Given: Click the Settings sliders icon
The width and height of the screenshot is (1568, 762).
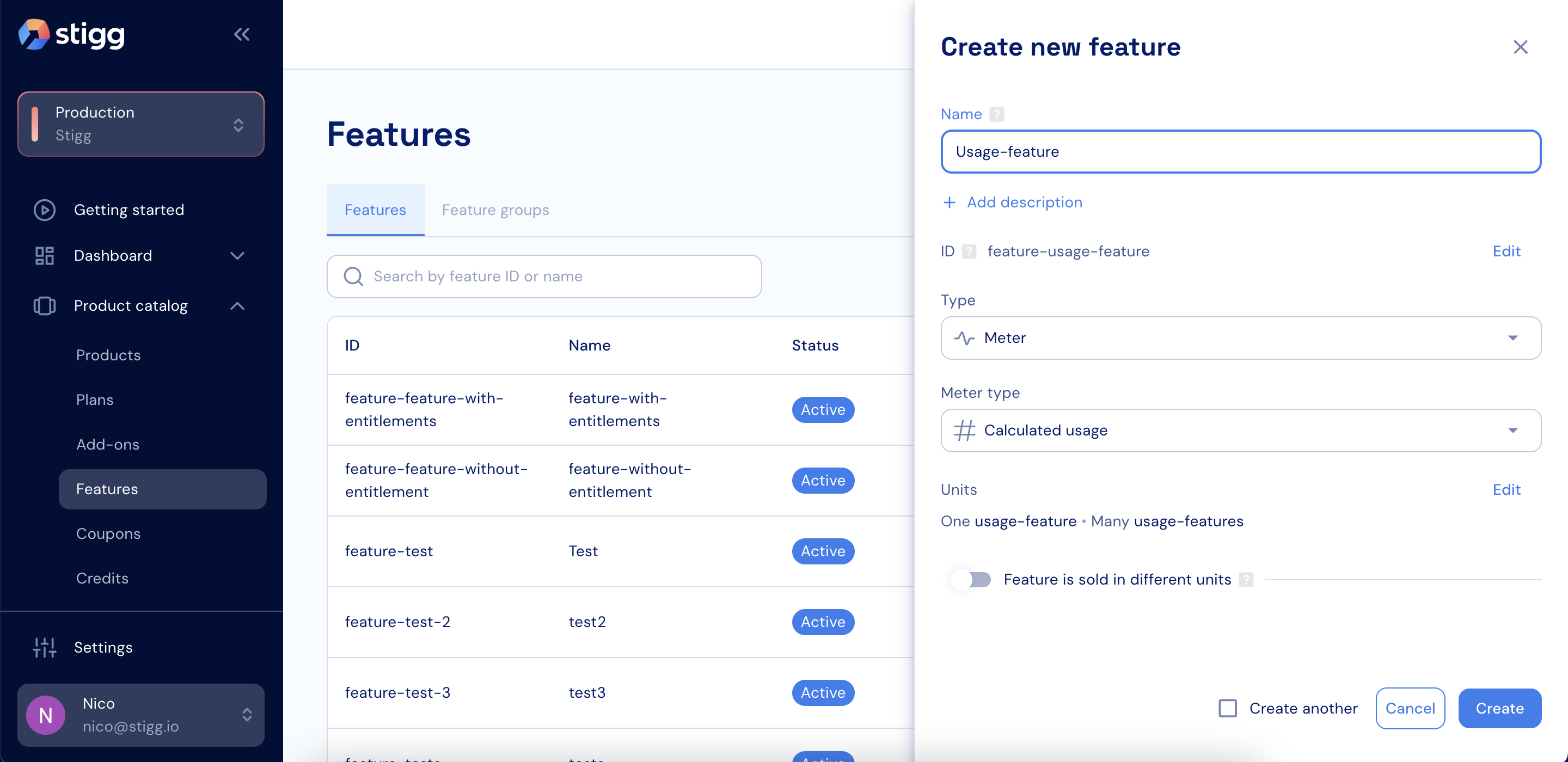Looking at the screenshot, I should pyautogui.click(x=45, y=648).
